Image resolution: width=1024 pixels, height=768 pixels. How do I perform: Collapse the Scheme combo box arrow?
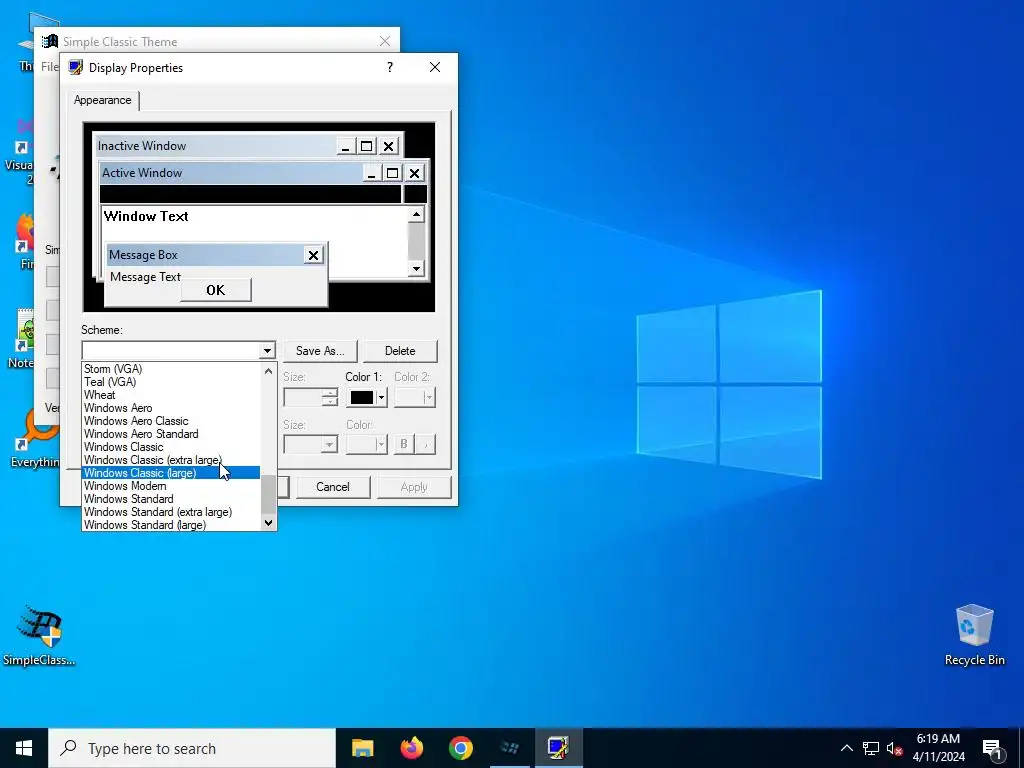[267, 351]
